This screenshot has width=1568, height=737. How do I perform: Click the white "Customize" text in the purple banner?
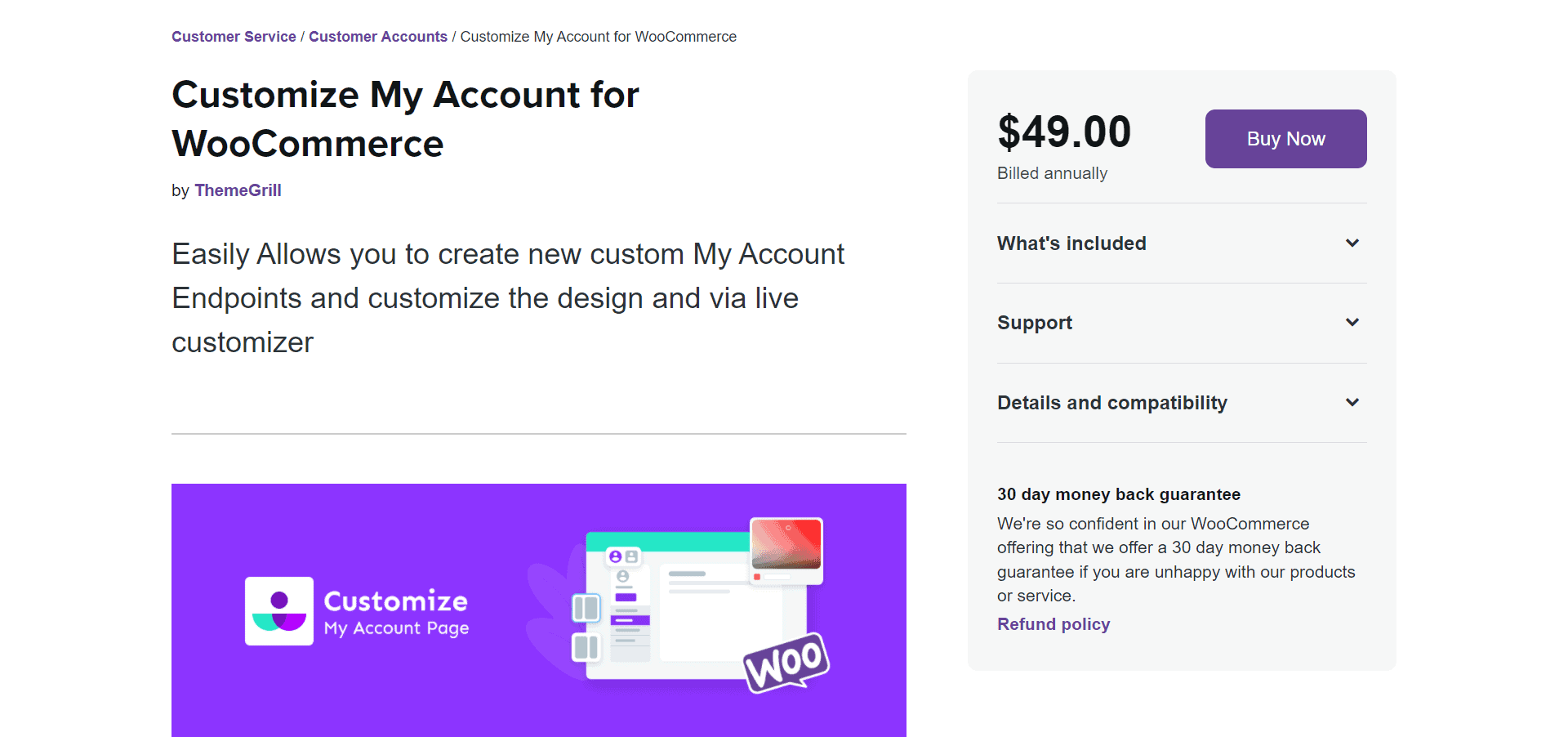pos(396,601)
